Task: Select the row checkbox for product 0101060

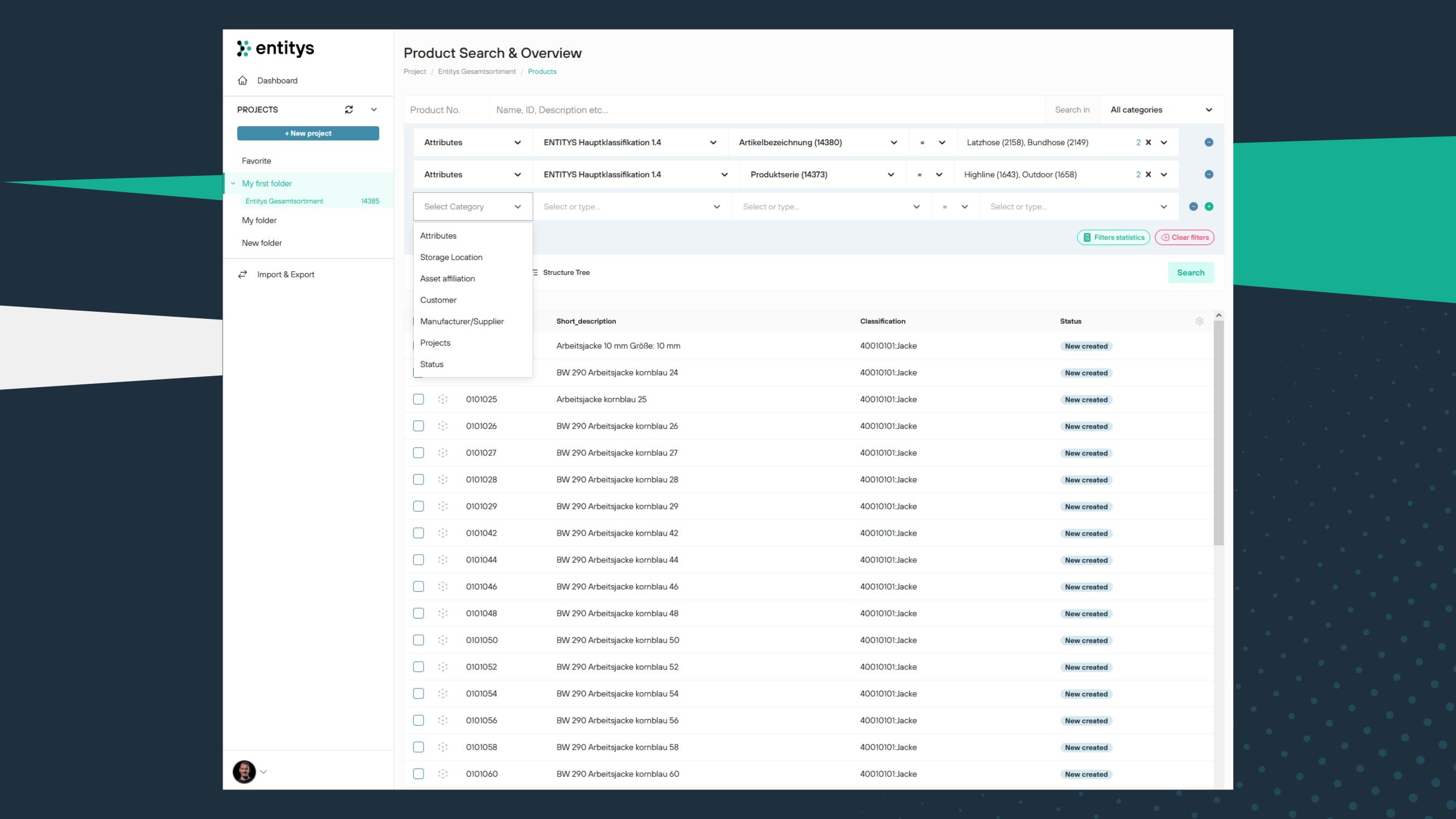Action: click(x=418, y=774)
